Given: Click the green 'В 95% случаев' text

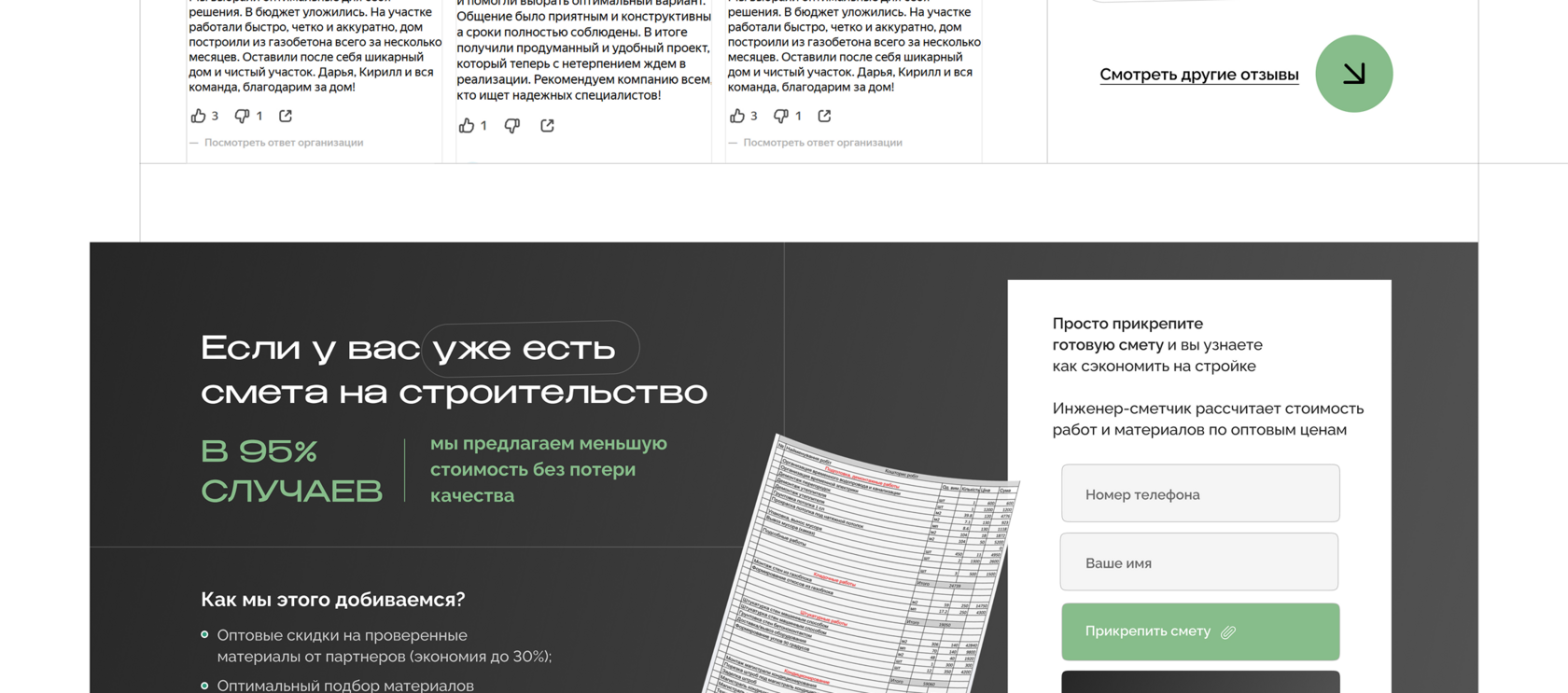Looking at the screenshot, I should (291, 470).
